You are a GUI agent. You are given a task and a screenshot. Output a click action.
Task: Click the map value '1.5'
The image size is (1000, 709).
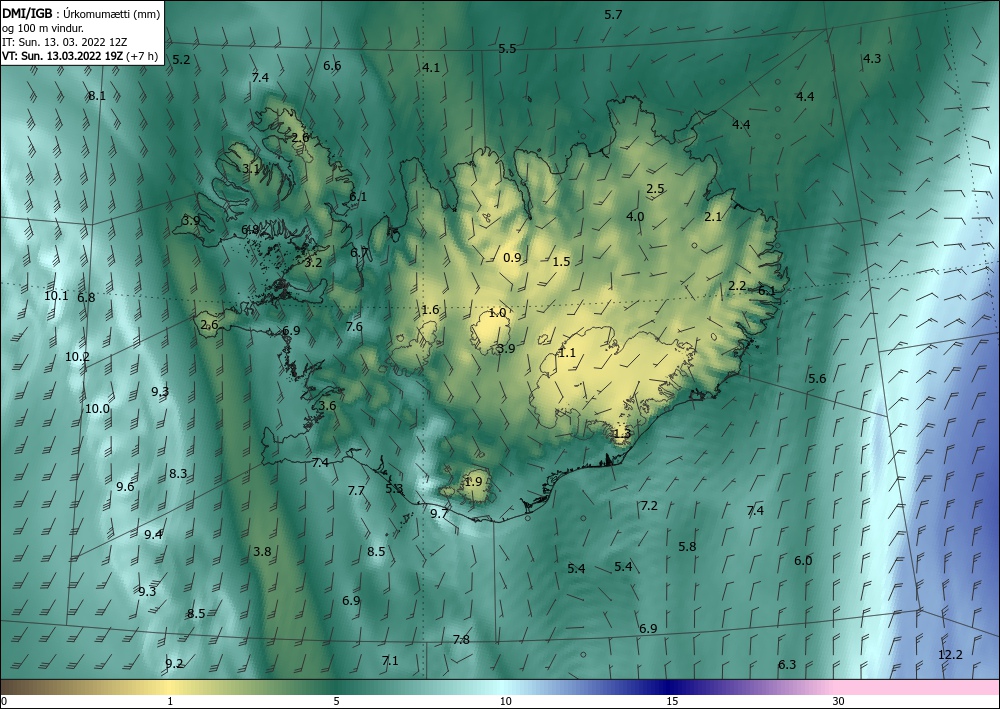pyautogui.click(x=561, y=262)
